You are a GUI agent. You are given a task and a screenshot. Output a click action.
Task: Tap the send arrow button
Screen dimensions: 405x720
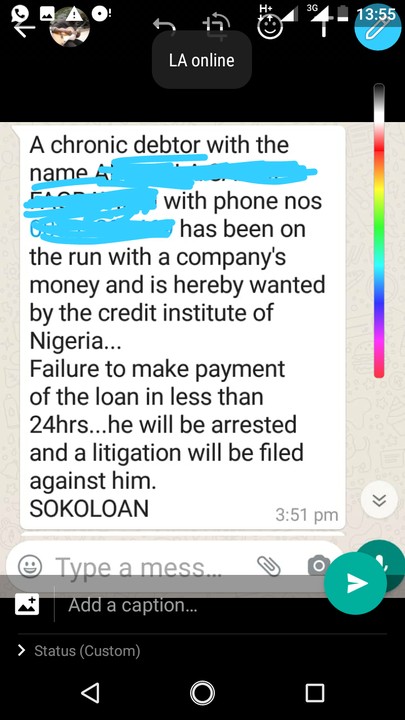click(355, 583)
